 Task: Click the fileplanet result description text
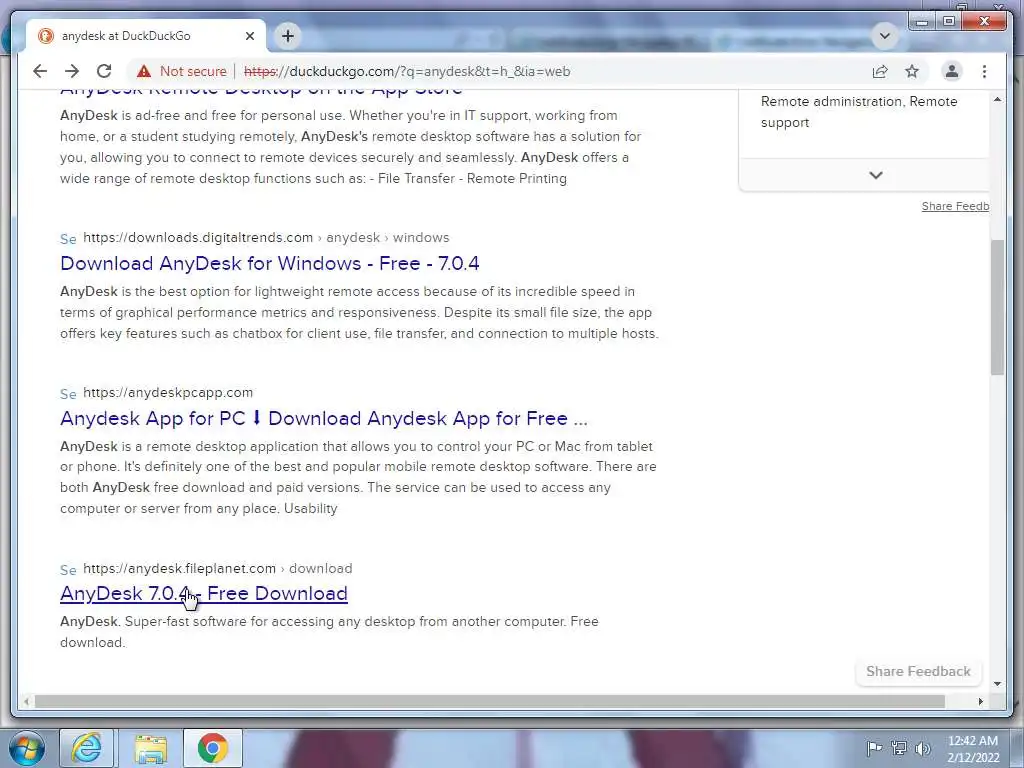[x=329, y=632]
